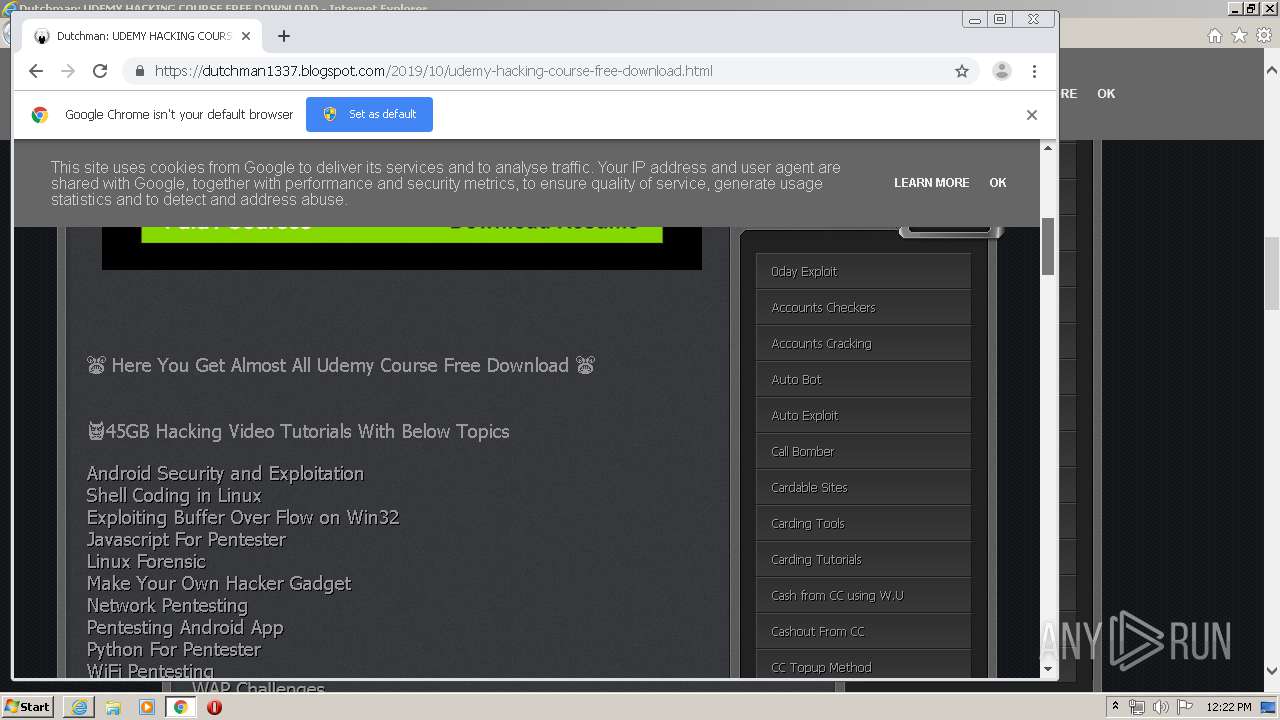Open the Cashout From CC category

864,631
